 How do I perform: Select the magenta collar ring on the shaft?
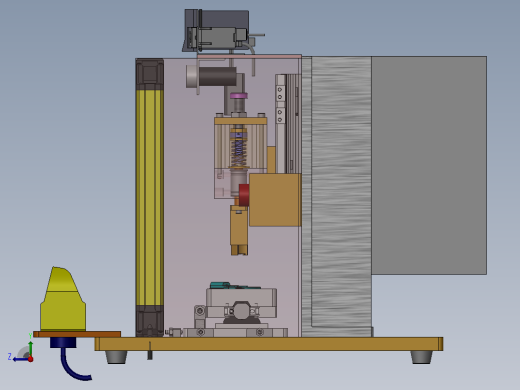click(x=239, y=96)
